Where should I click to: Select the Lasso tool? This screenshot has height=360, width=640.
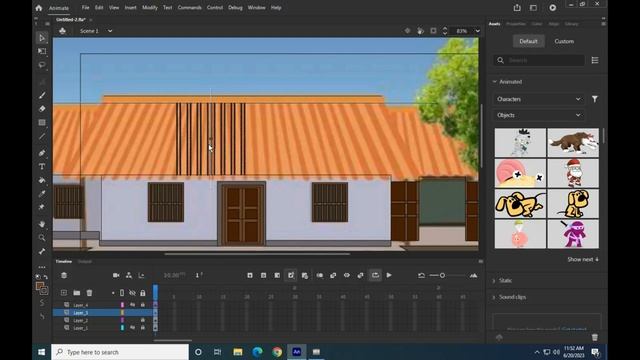point(42,65)
